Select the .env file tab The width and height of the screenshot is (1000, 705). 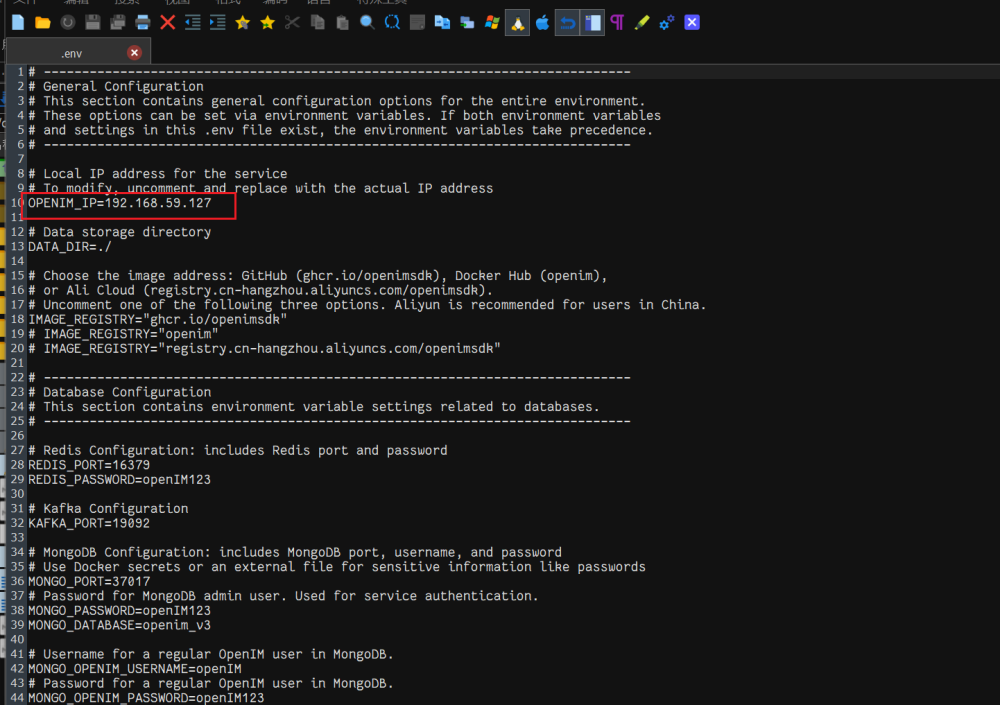click(72, 53)
